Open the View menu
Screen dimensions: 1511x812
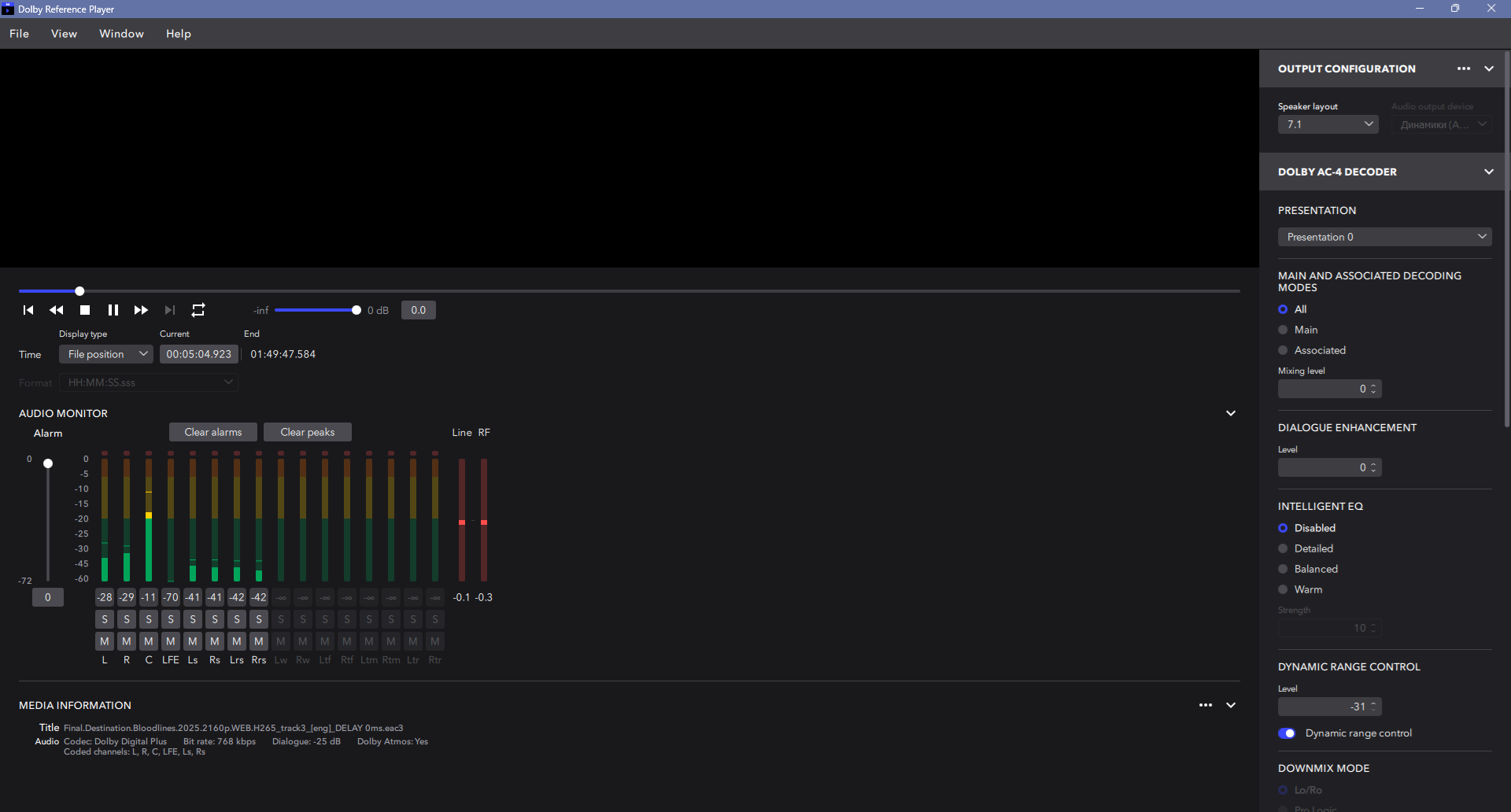pyautogui.click(x=64, y=34)
